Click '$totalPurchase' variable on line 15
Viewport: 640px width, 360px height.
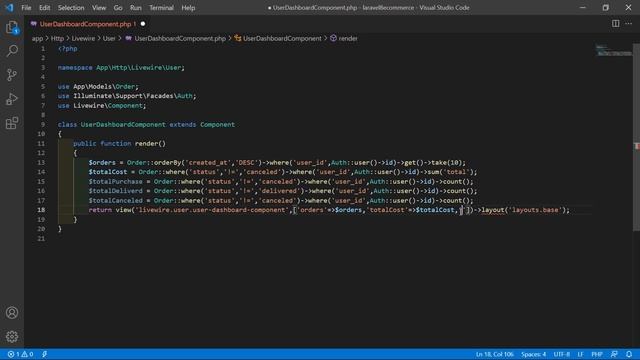point(116,182)
